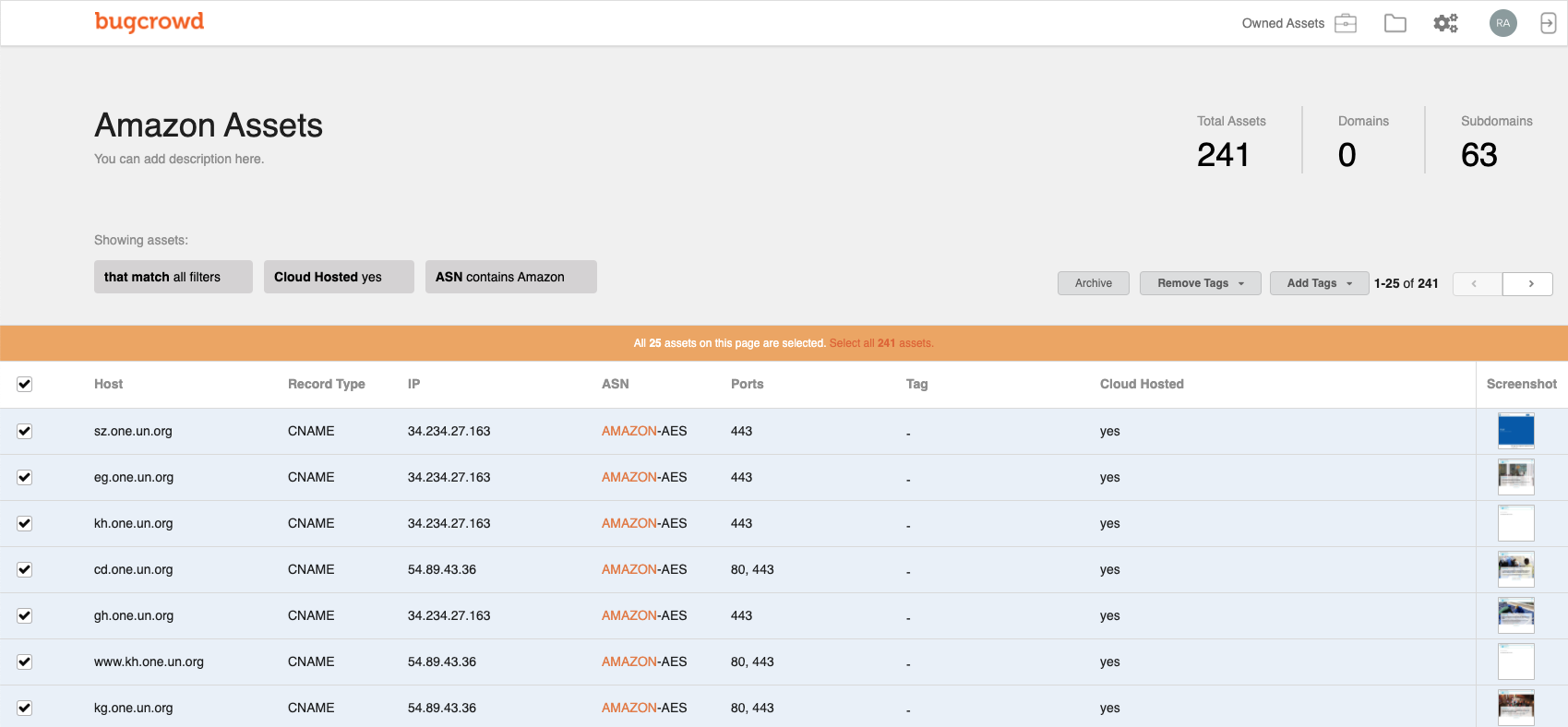Open the folder icon in header
The height and width of the screenshot is (727, 1568).
(x=1395, y=23)
